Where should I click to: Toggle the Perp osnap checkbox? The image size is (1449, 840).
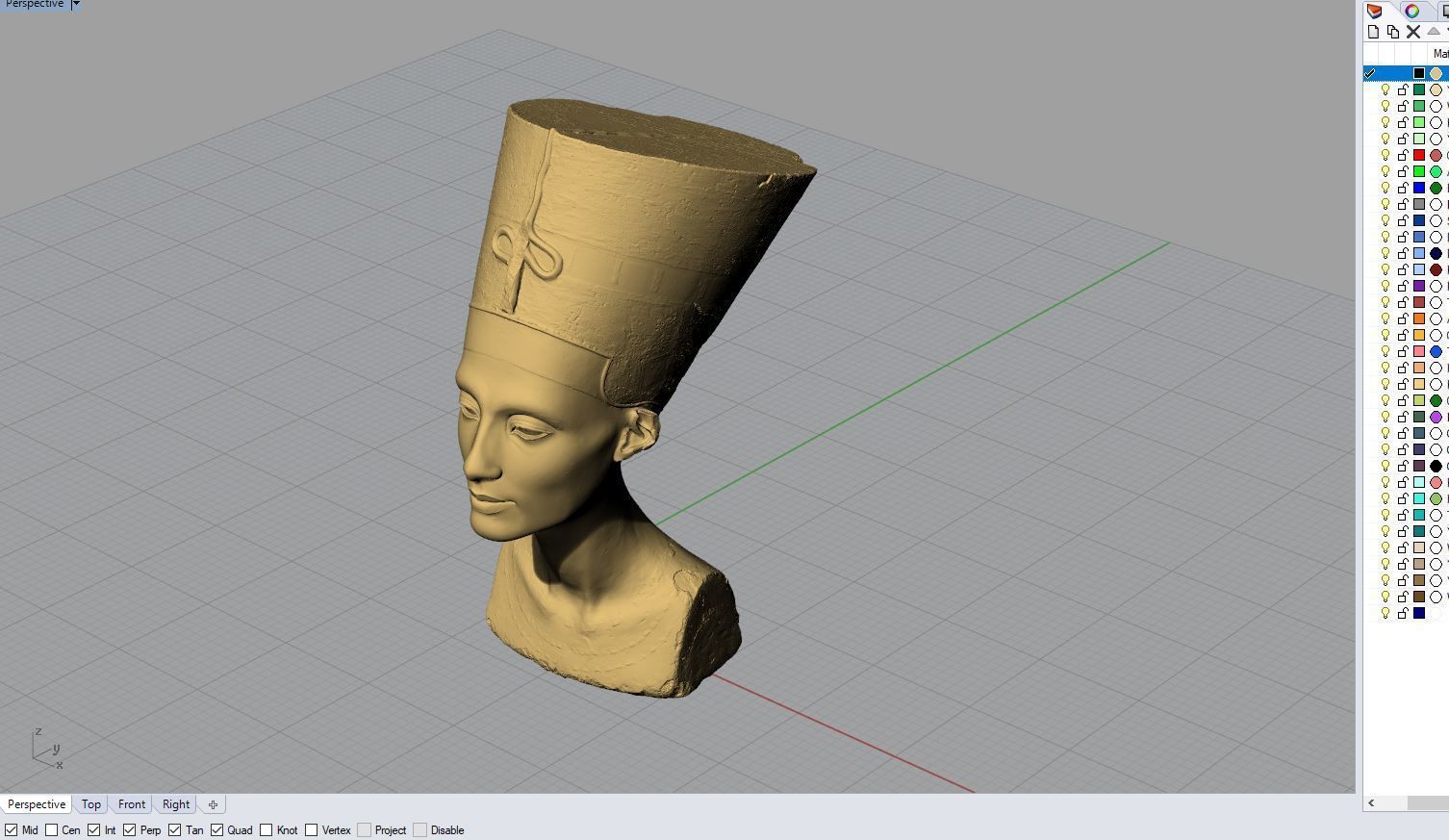pyautogui.click(x=129, y=829)
